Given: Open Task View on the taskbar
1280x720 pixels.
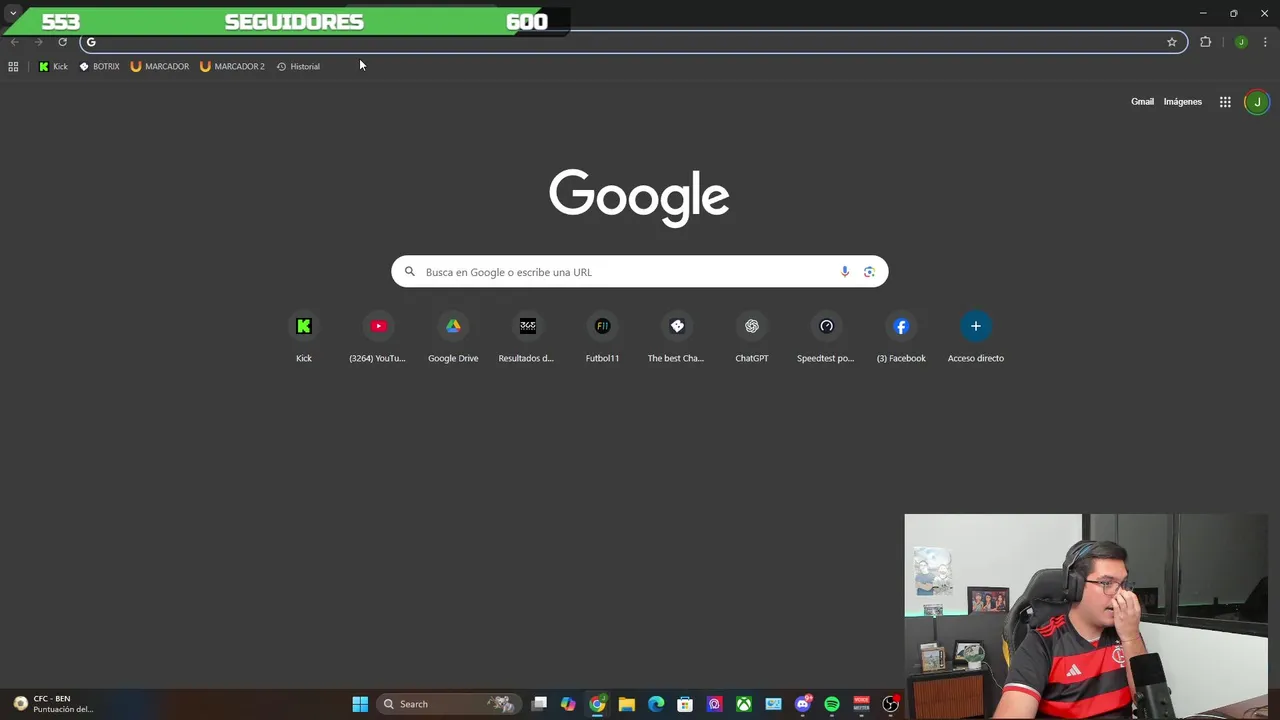Looking at the screenshot, I should click(x=539, y=704).
